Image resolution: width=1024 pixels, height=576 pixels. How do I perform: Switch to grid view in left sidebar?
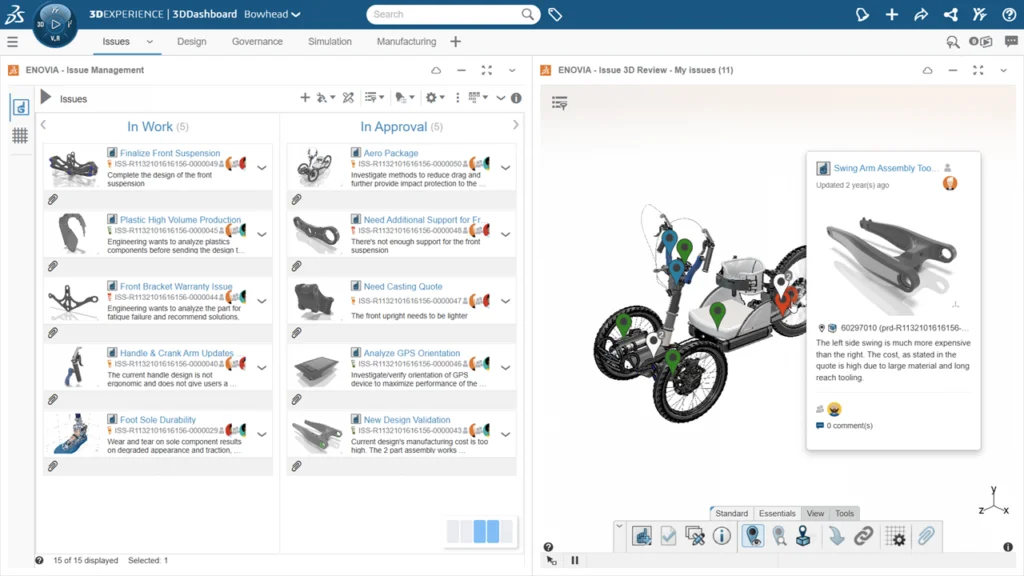pyautogui.click(x=20, y=135)
